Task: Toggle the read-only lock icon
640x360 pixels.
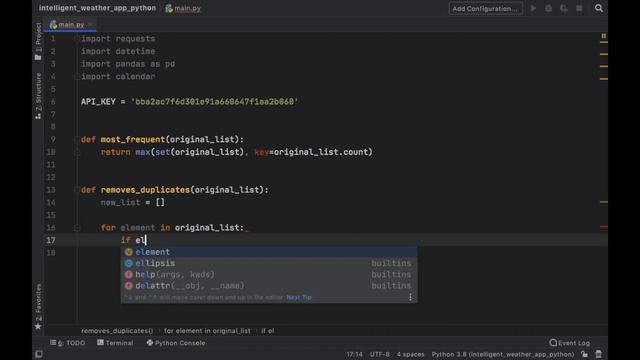Action: point(584,354)
